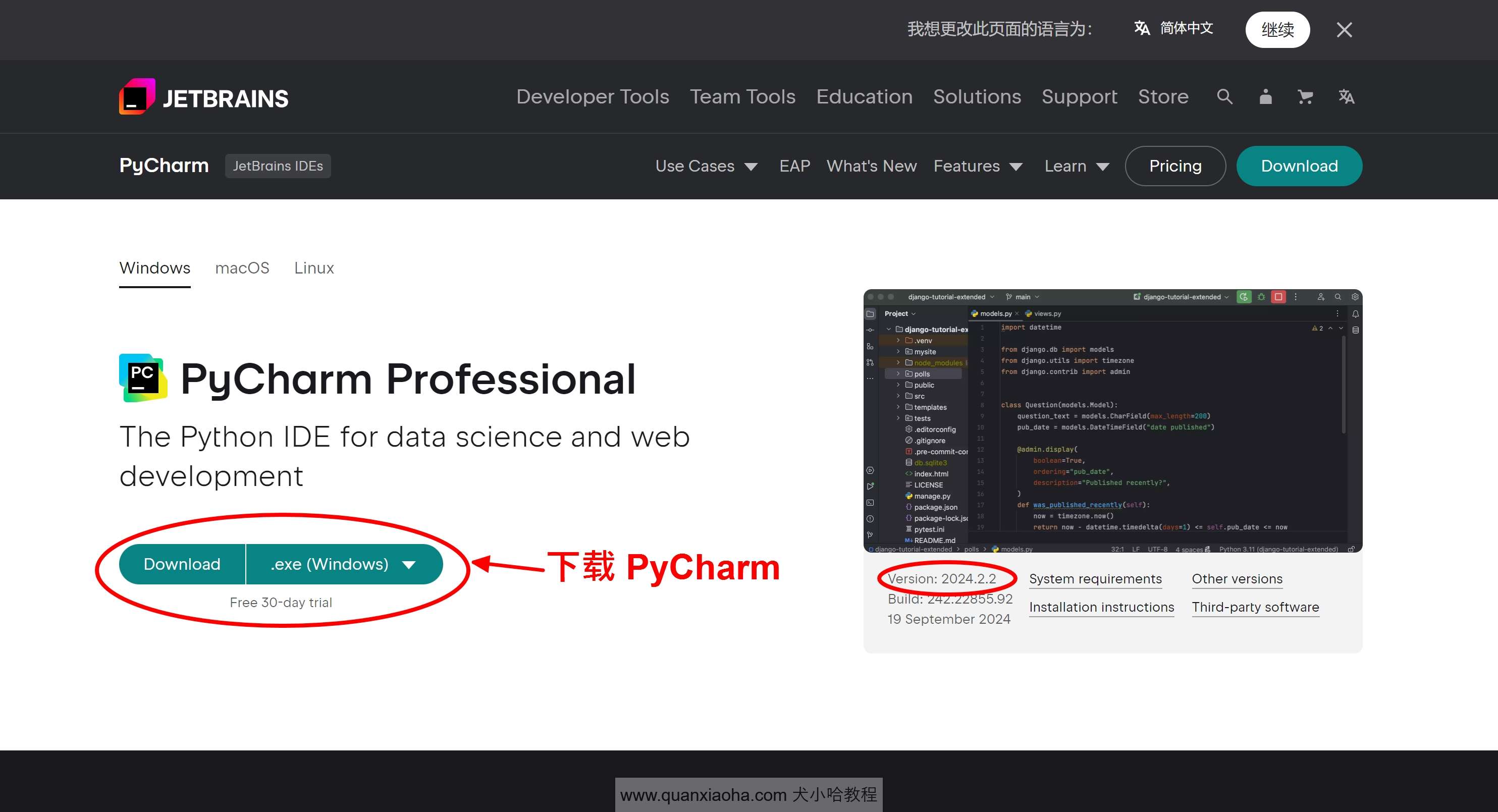Go to the Store link
1498x812 pixels.
(x=1163, y=96)
